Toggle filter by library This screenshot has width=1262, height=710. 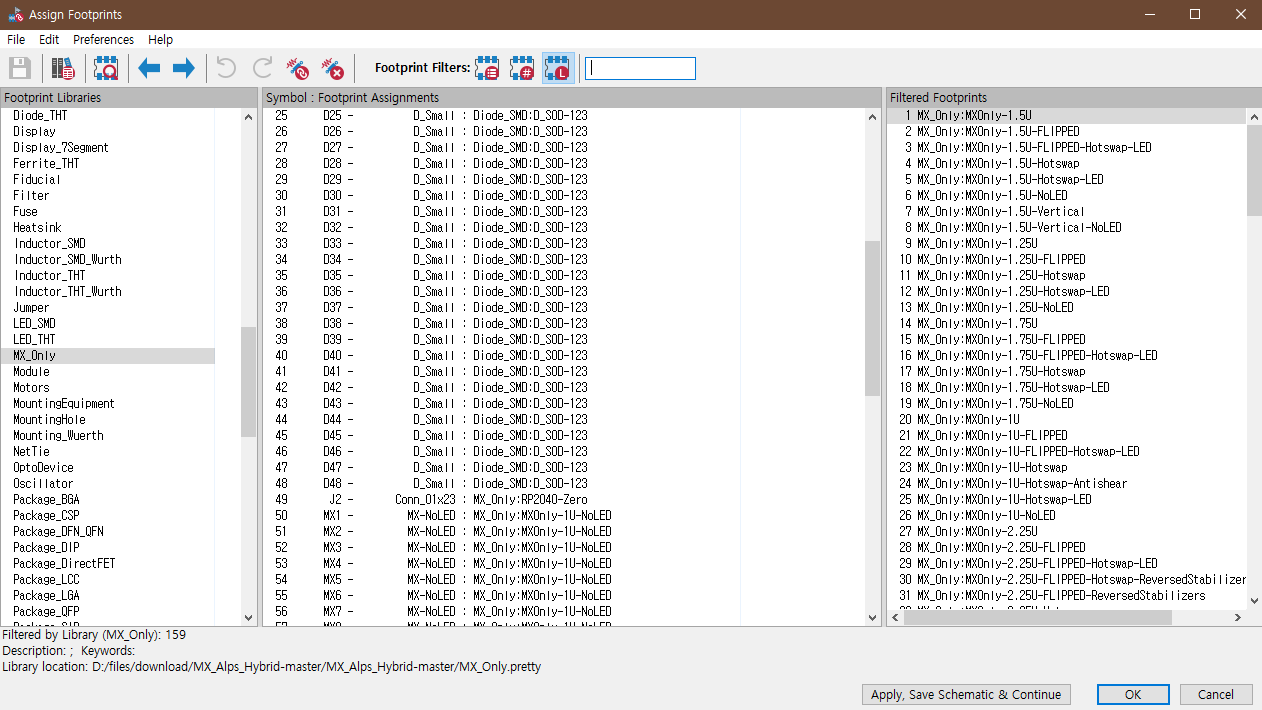point(558,69)
